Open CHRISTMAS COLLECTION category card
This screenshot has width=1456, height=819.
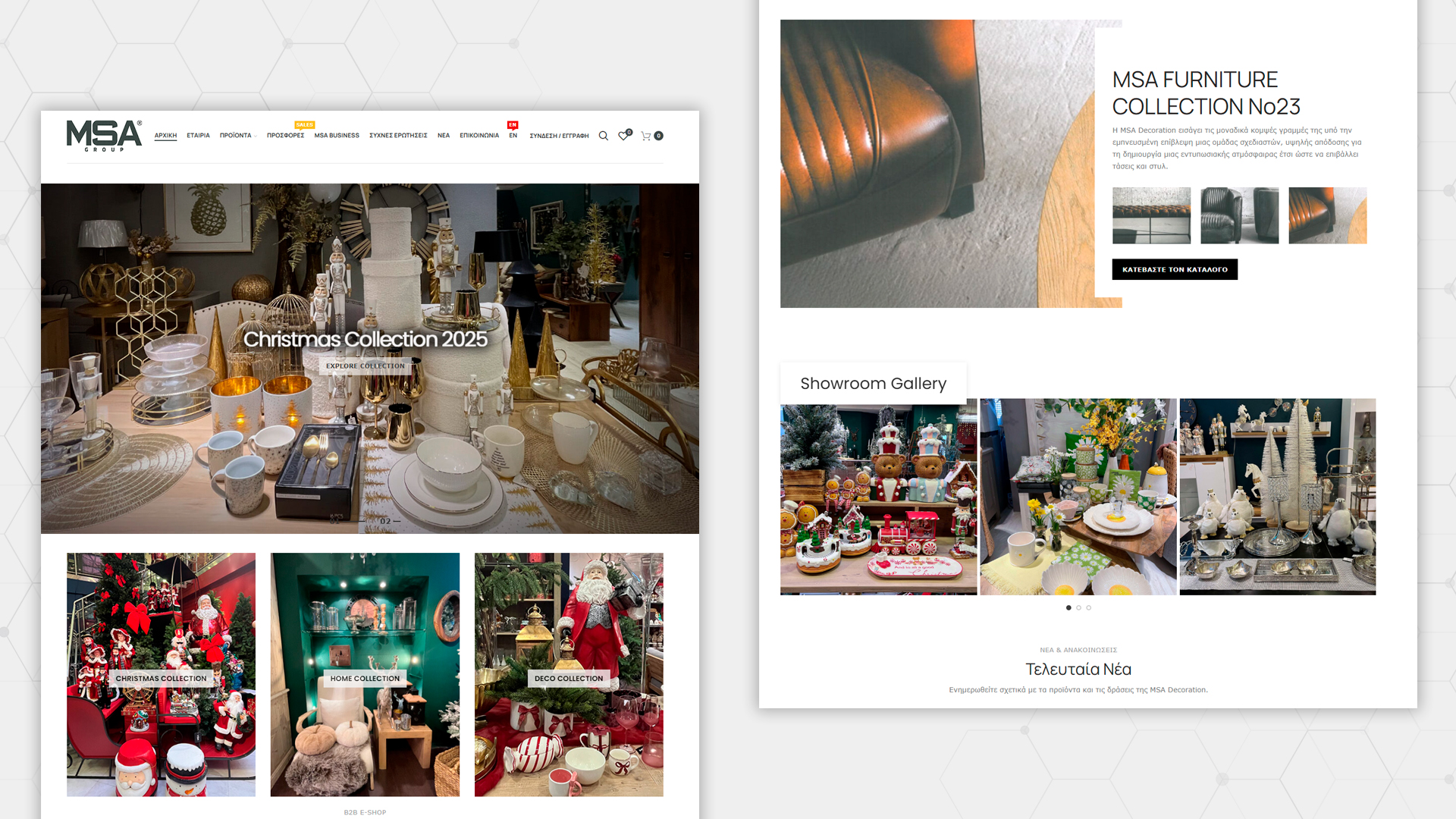tap(161, 674)
